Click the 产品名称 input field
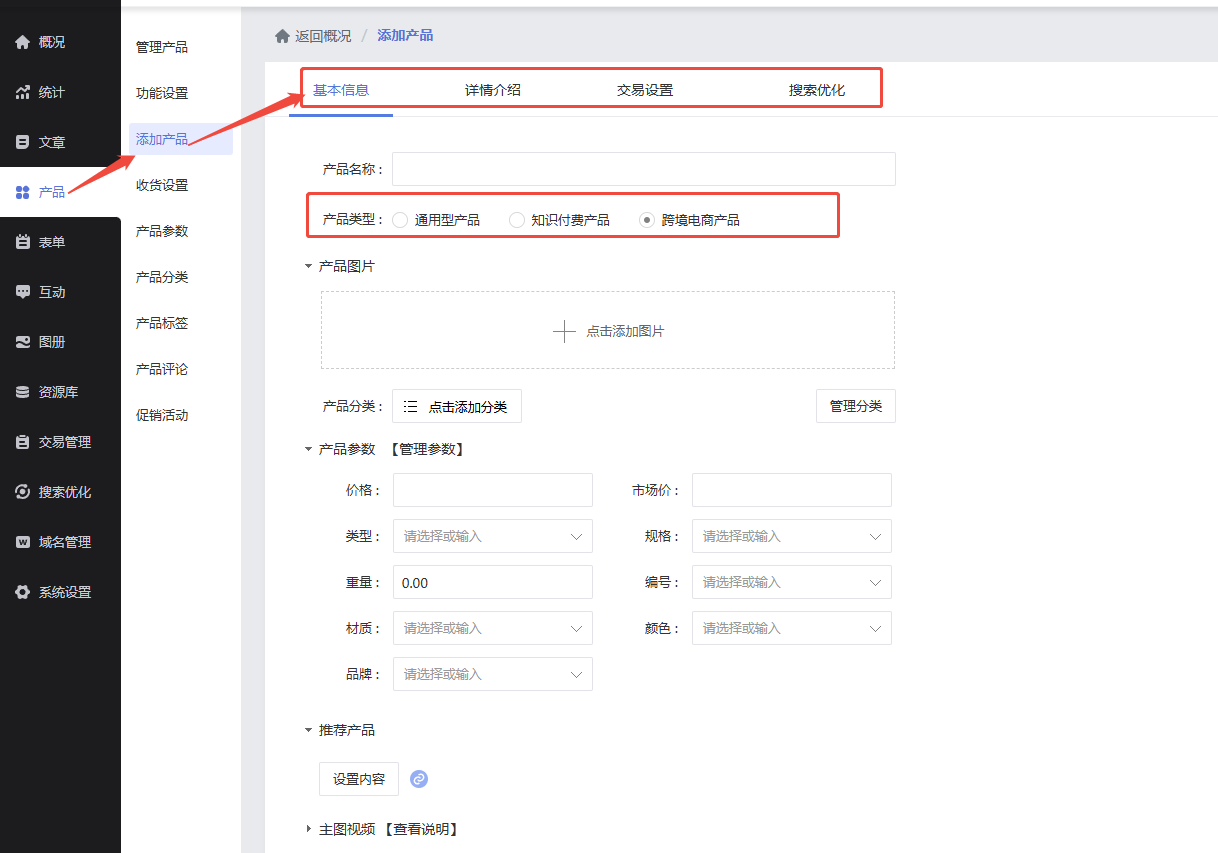 tap(643, 169)
